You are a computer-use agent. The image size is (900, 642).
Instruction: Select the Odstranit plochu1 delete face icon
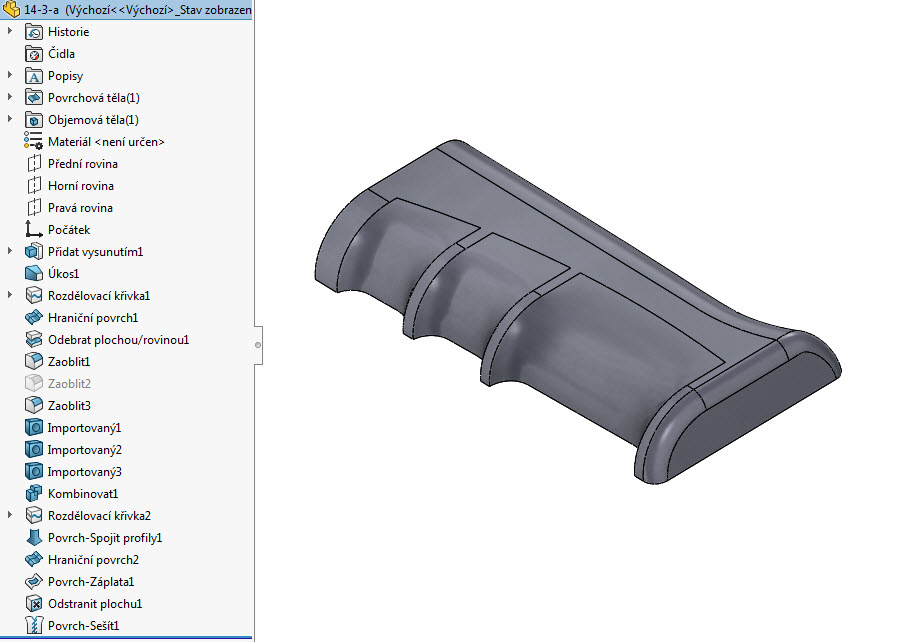click(33, 603)
